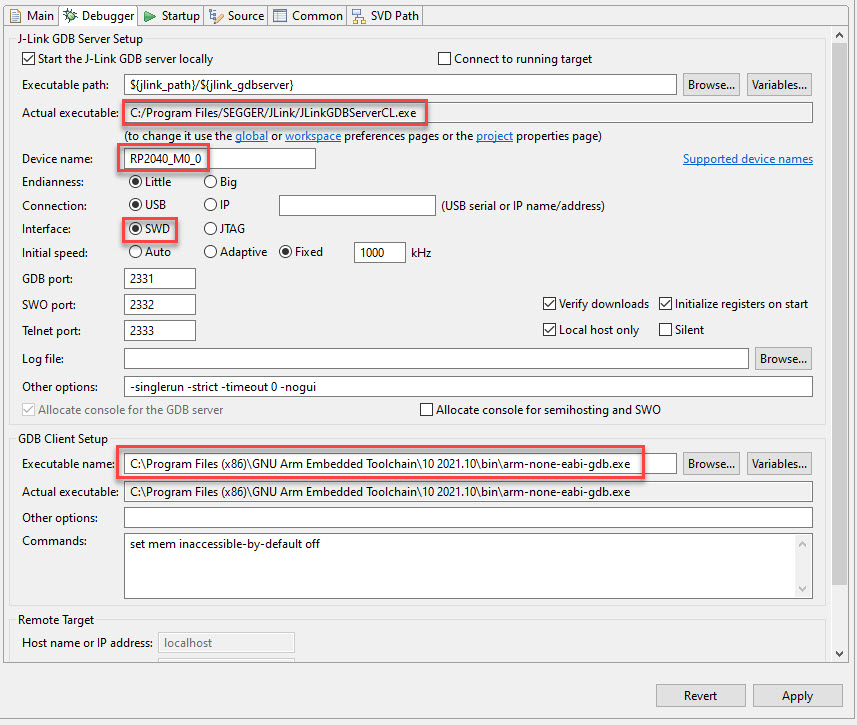Image resolution: width=857 pixels, height=725 pixels.
Task: Switch to the Main tab
Action: click(x=32, y=16)
